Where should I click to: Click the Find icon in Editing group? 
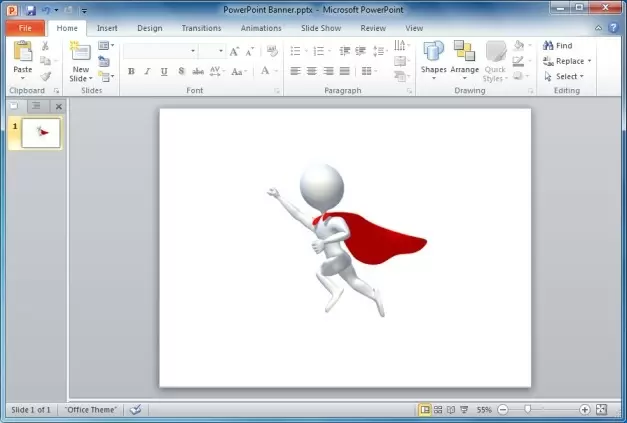558,46
